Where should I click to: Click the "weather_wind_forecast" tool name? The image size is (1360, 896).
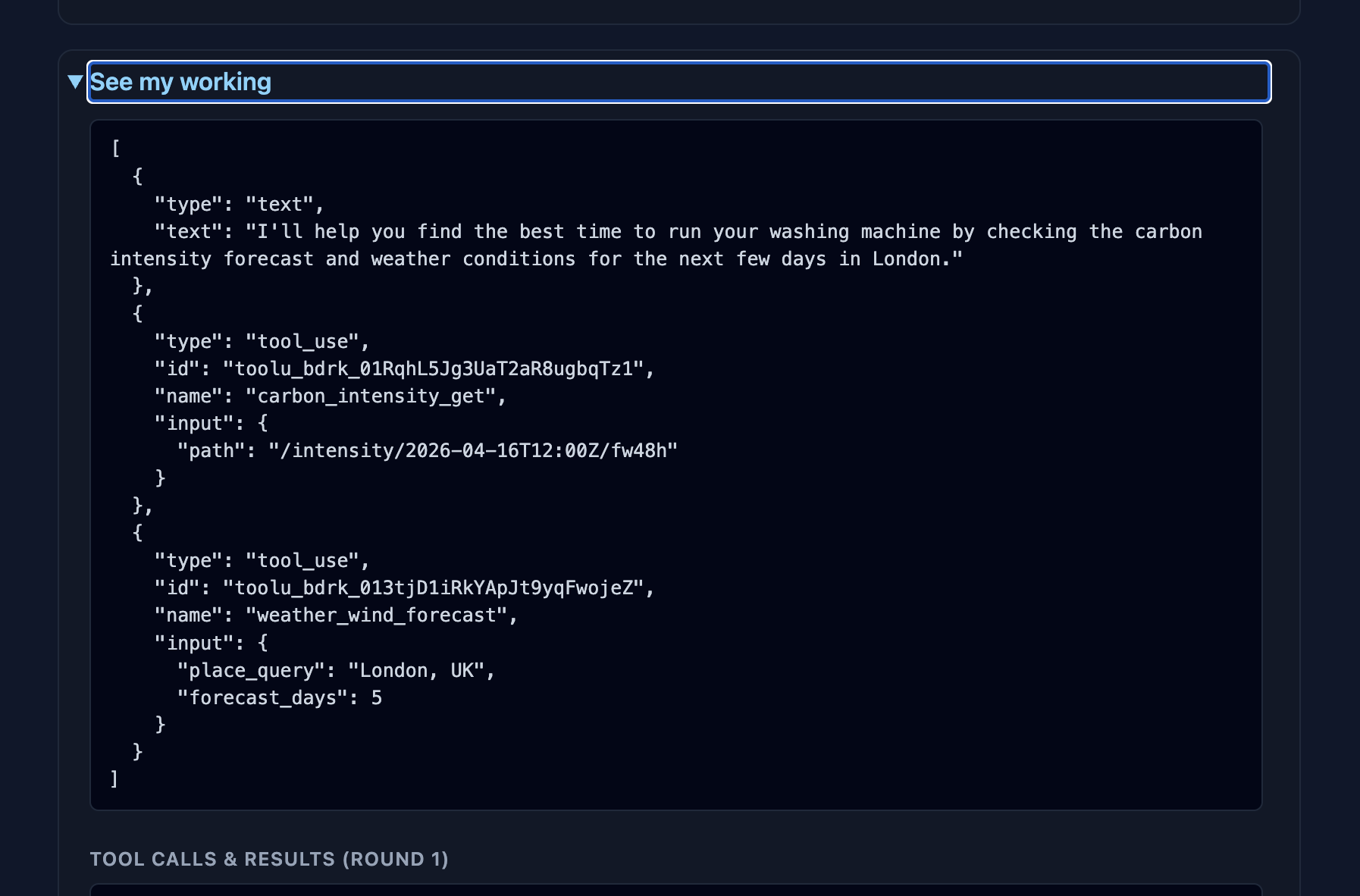point(376,616)
